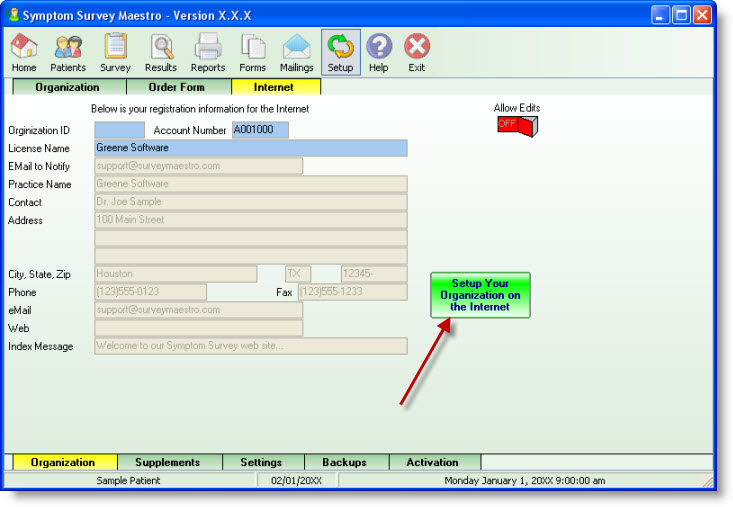Image resolution: width=733 pixels, height=507 pixels.
Task: Open the Home toolbar icon
Action: [x=24, y=52]
